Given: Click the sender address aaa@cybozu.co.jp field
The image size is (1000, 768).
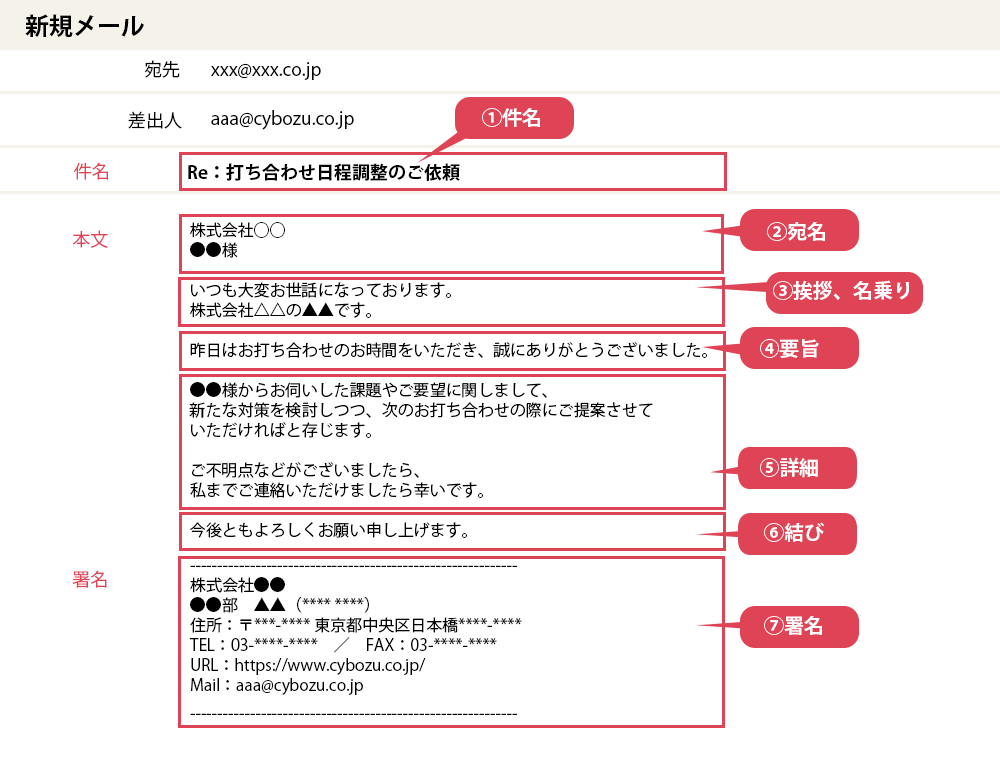Looking at the screenshot, I should (282, 119).
